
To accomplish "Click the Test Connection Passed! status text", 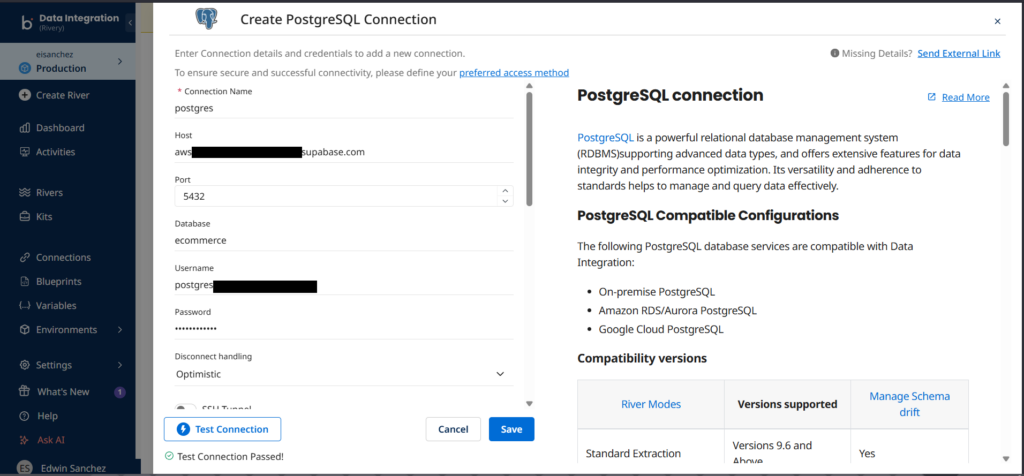I will tap(230, 456).
